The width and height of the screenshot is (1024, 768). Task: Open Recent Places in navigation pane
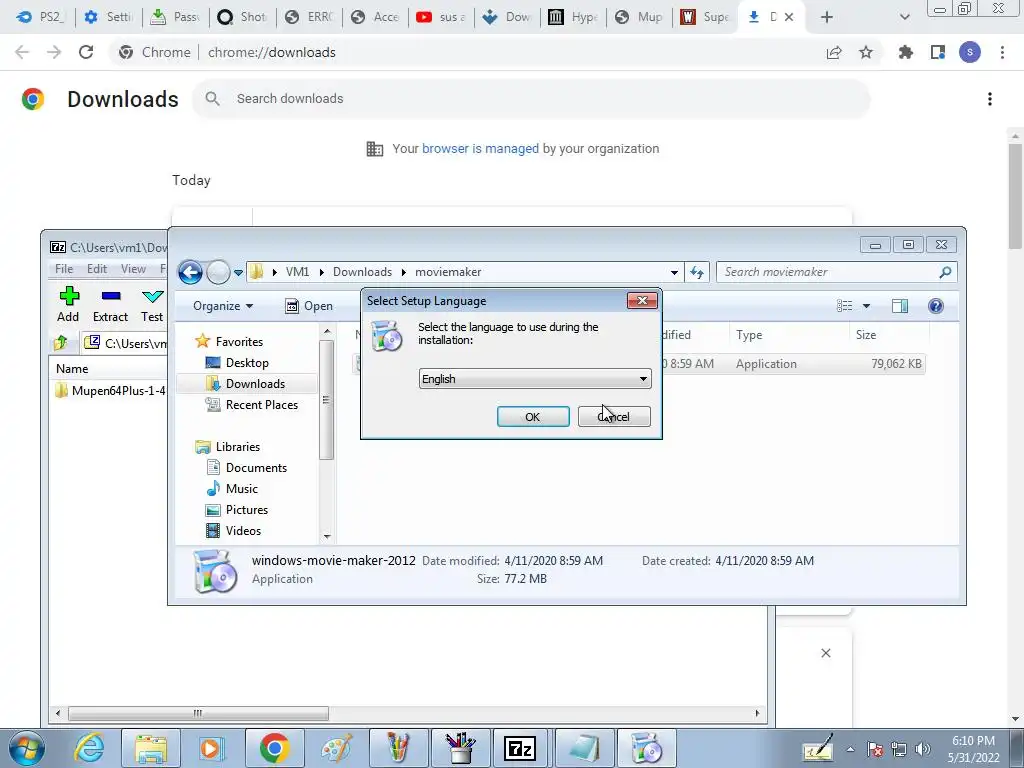pos(252,405)
